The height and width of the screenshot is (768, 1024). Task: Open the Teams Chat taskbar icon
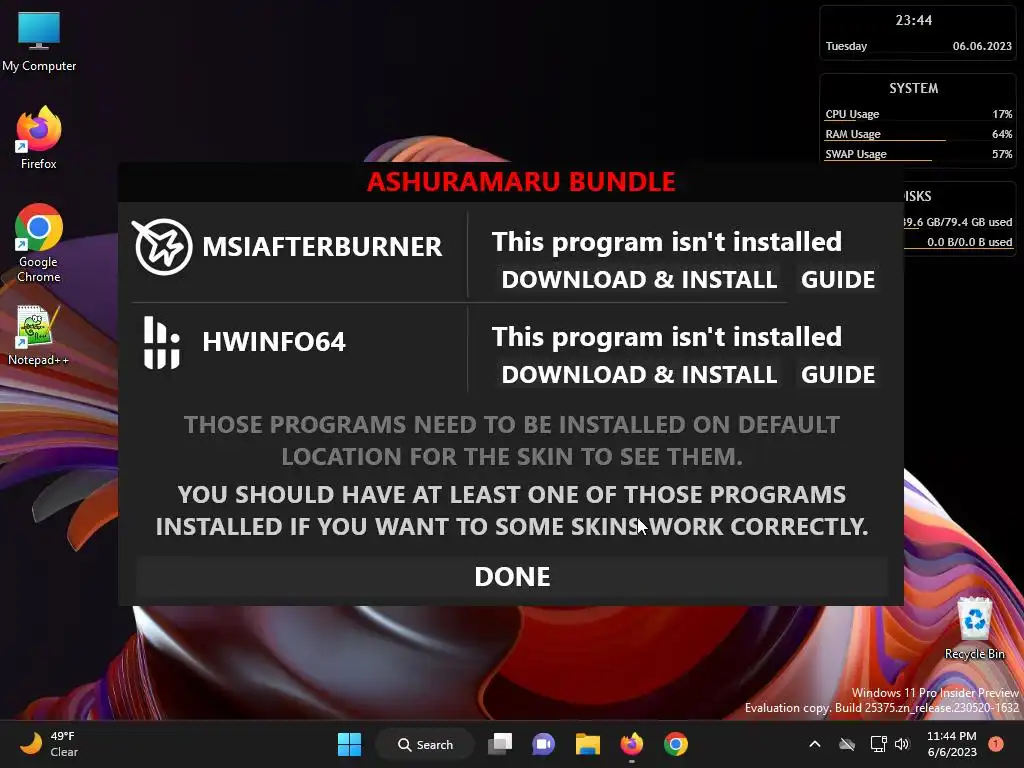(x=543, y=744)
